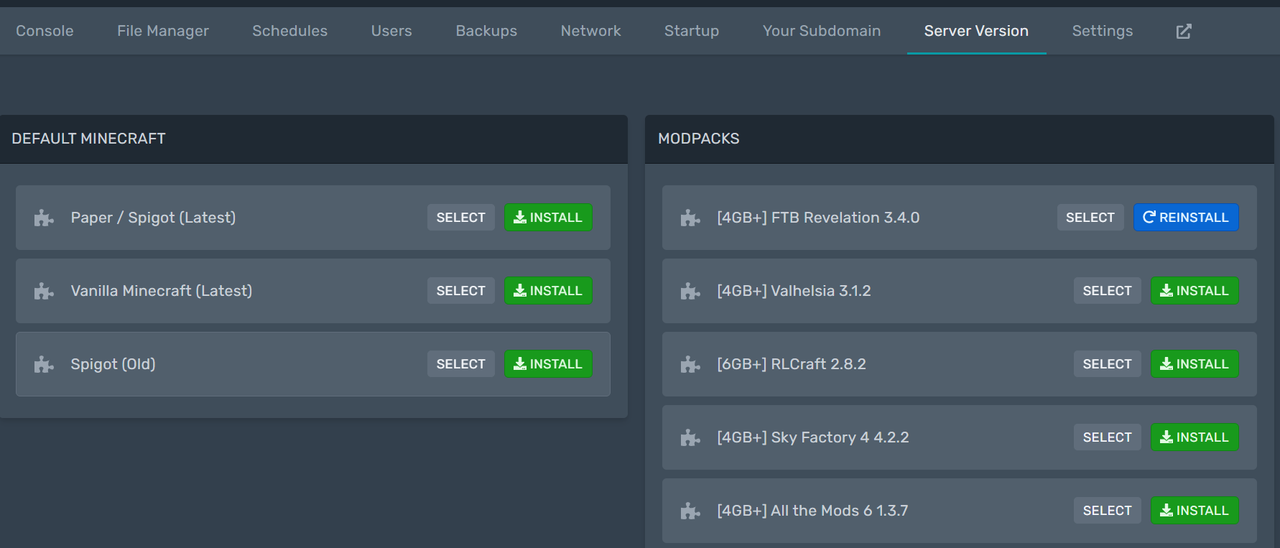Click the DEFAULT MINECRAFT panel heading
The height and width of the screenshot is (548, 1280).
pyautogui.click(x=89, y=139)
